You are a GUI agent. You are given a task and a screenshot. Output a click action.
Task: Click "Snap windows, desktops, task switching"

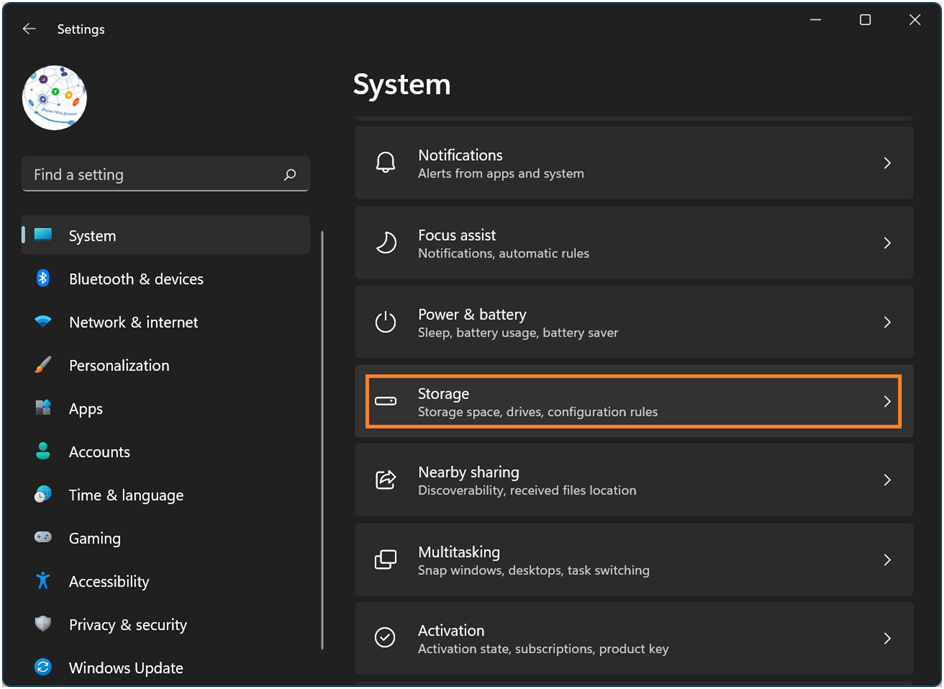pyautogui.click(x=533, y=570)
